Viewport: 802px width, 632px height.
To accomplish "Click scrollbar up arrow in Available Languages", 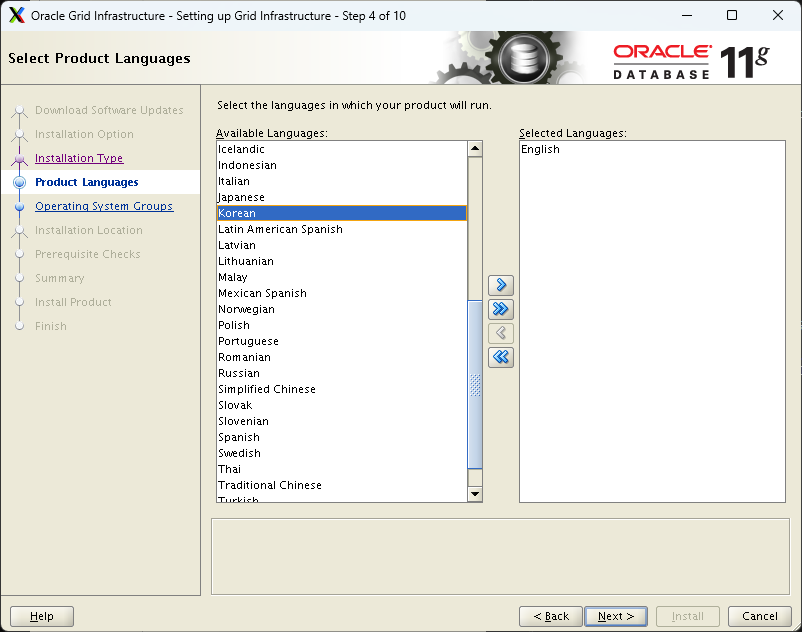I will point(475,149).
